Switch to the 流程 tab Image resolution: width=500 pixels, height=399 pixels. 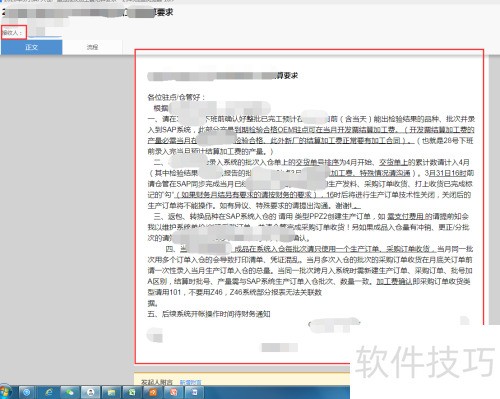coord(92,47)
